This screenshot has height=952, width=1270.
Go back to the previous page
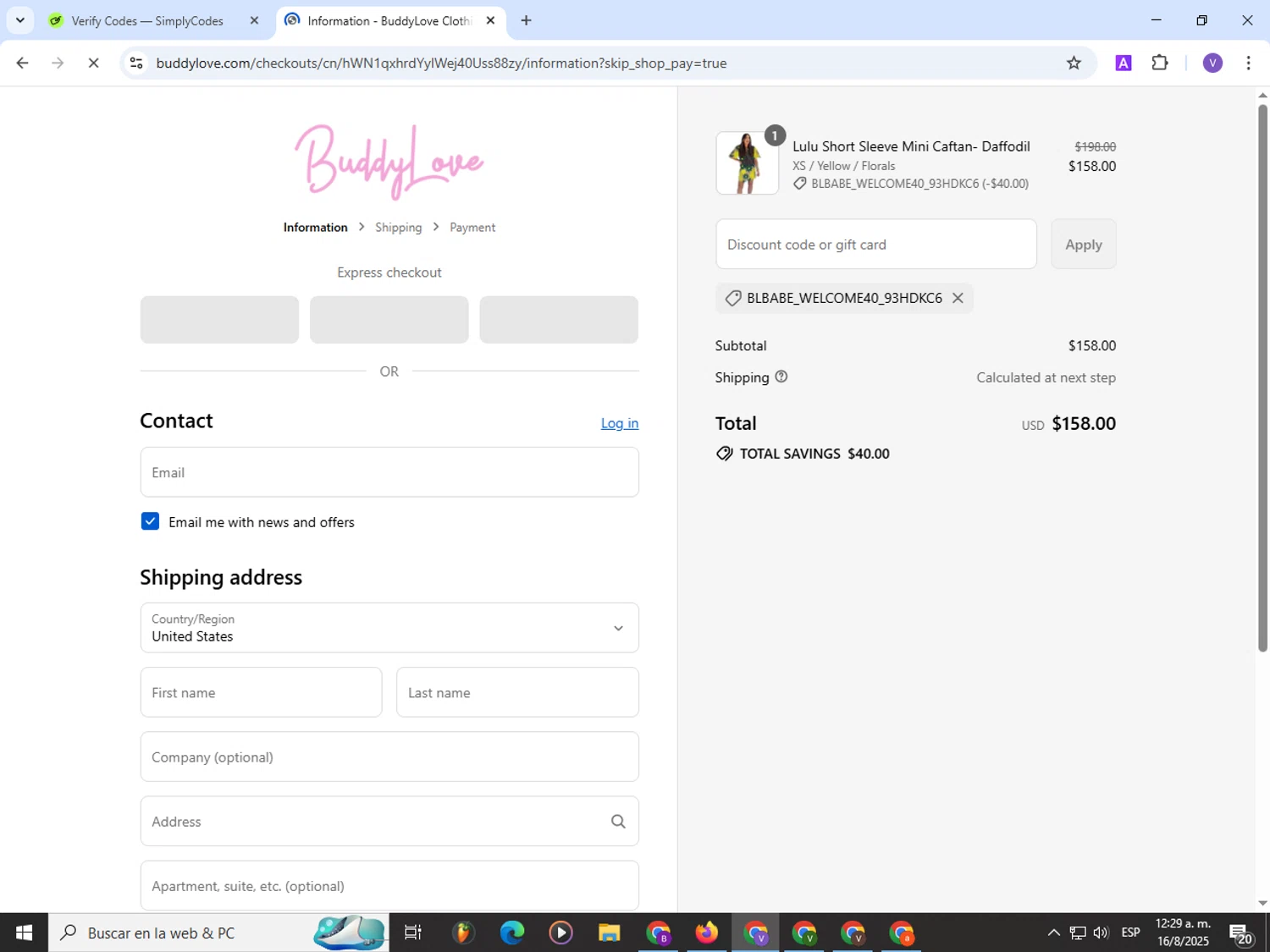pos(23,63)
